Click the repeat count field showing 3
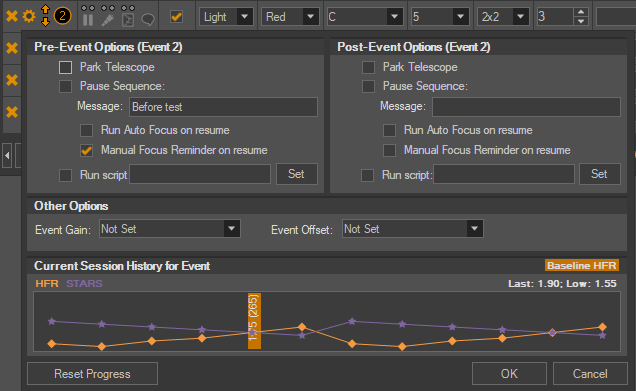This screenshot has width=636, height=391. pyautogui.click(x=555, y=17)
